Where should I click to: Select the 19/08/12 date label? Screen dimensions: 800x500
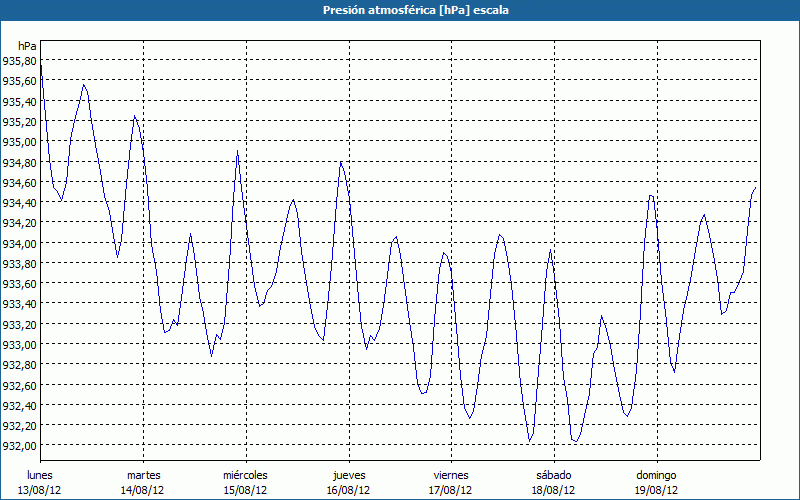[656, 490]
